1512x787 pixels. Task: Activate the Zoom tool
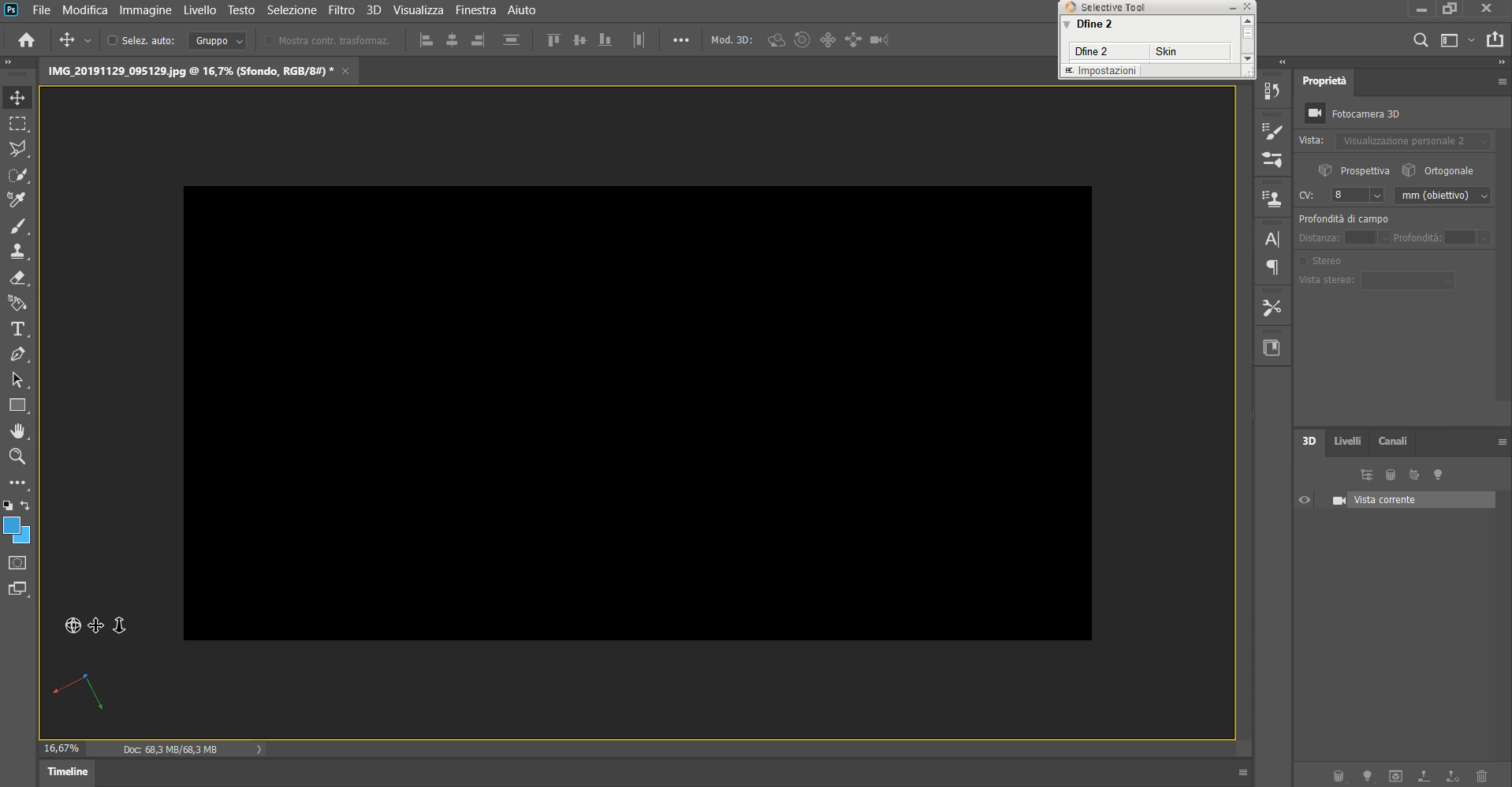point(17,456)
